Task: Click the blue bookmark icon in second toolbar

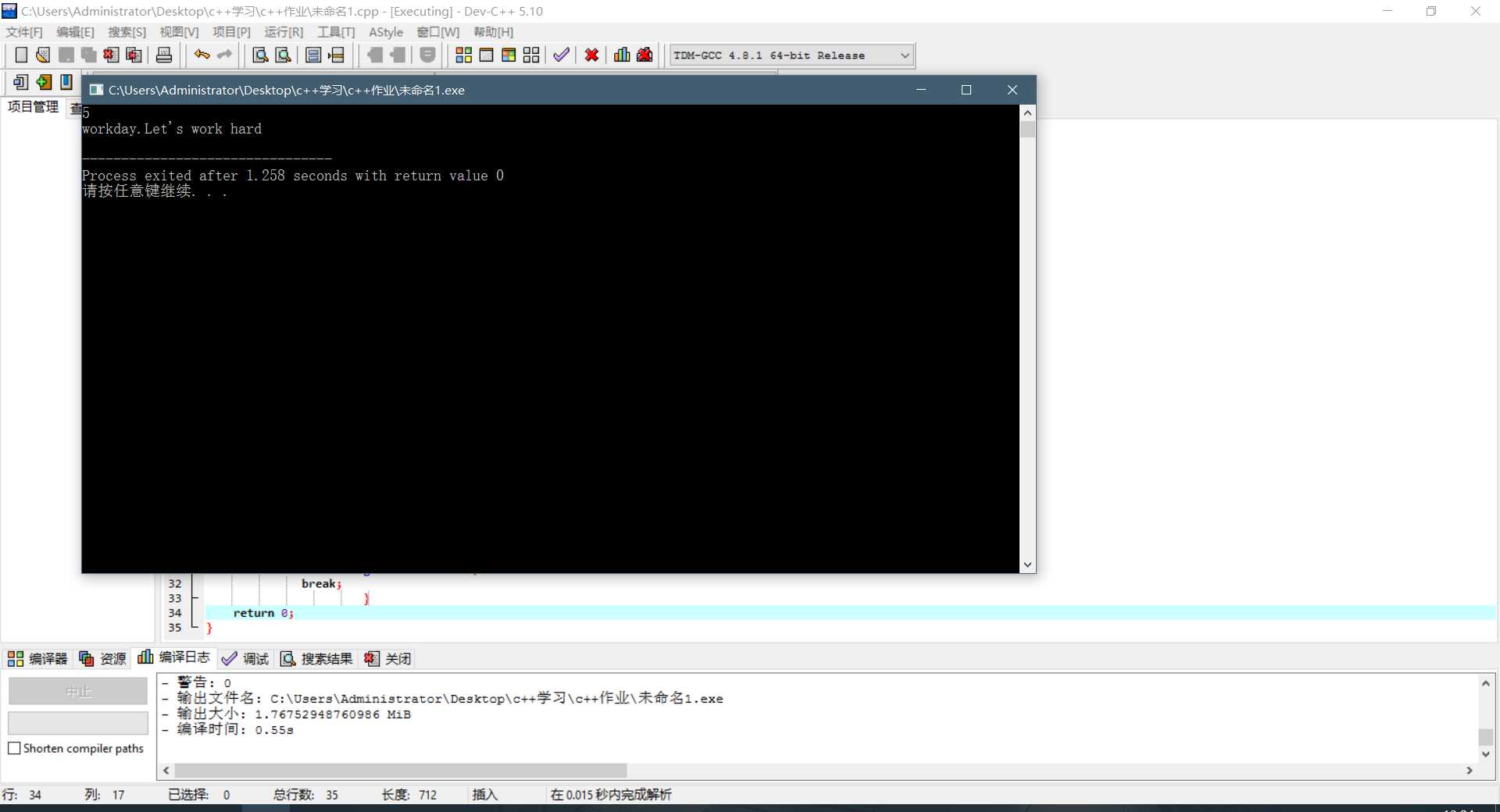Action: pyautogui.click(x=66, y=82)
